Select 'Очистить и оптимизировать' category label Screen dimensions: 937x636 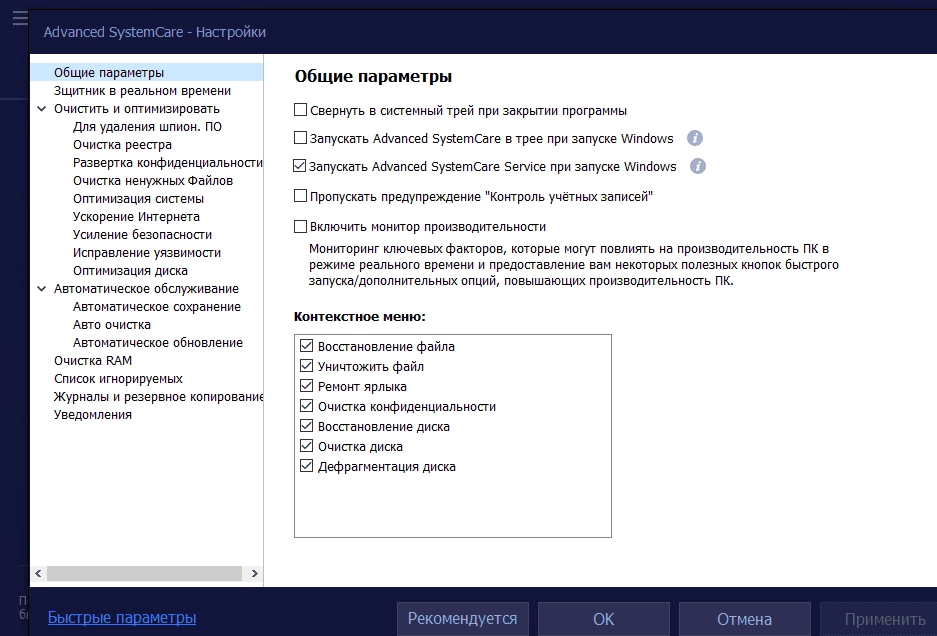tap(137, 109)
